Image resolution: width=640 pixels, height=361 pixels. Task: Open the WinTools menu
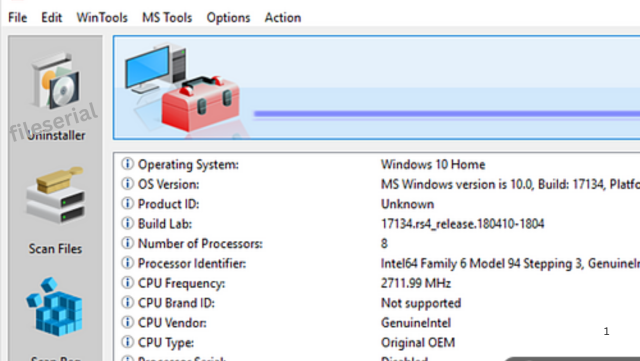[x=102, y=18]
